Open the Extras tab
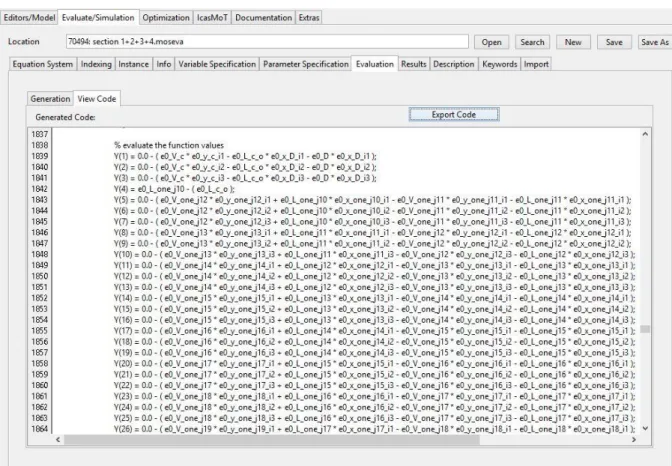 [x=309, y=18]
